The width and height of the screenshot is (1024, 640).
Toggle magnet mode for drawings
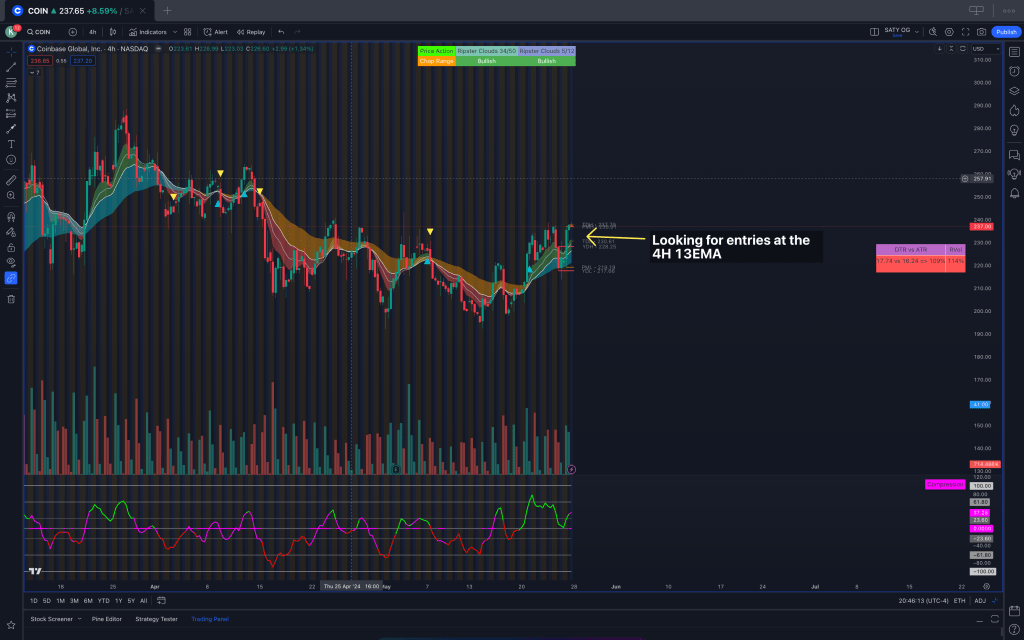11,216
